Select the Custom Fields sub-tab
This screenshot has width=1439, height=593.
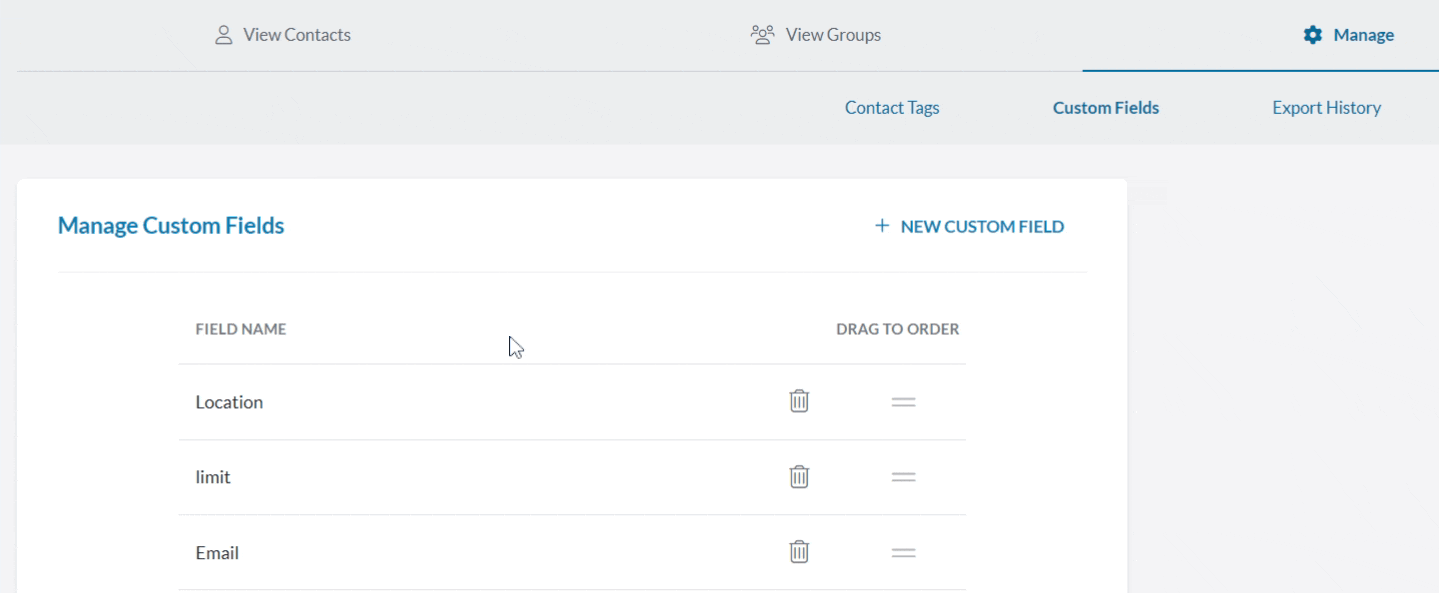coord(1105,108)
